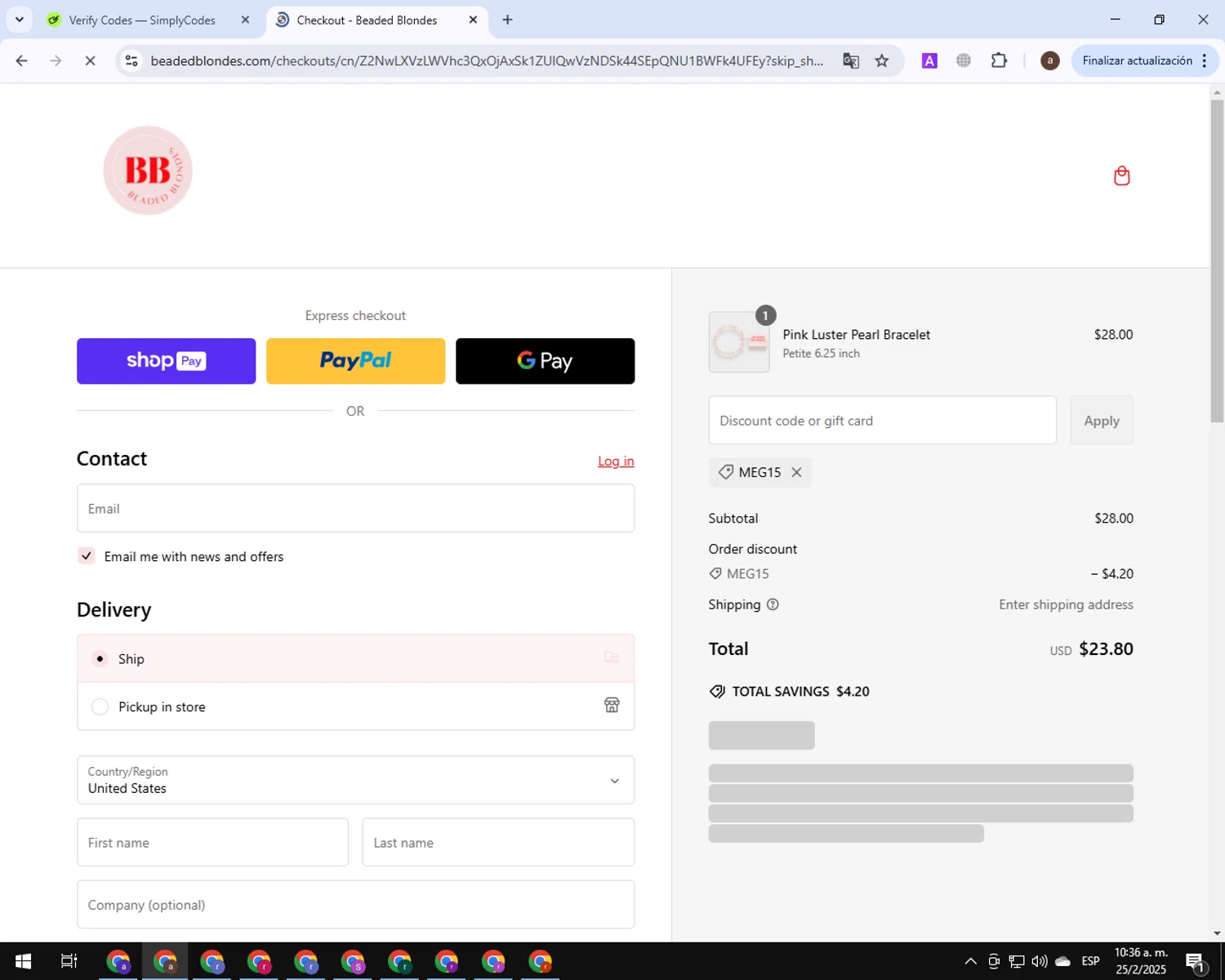Apply the discount code

tap(1101, 421)
